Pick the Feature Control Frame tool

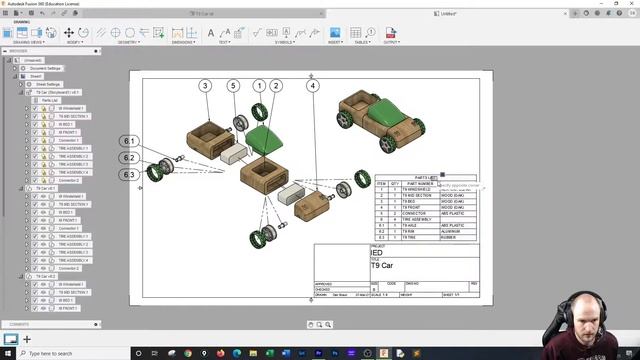[x=272, y=33]
